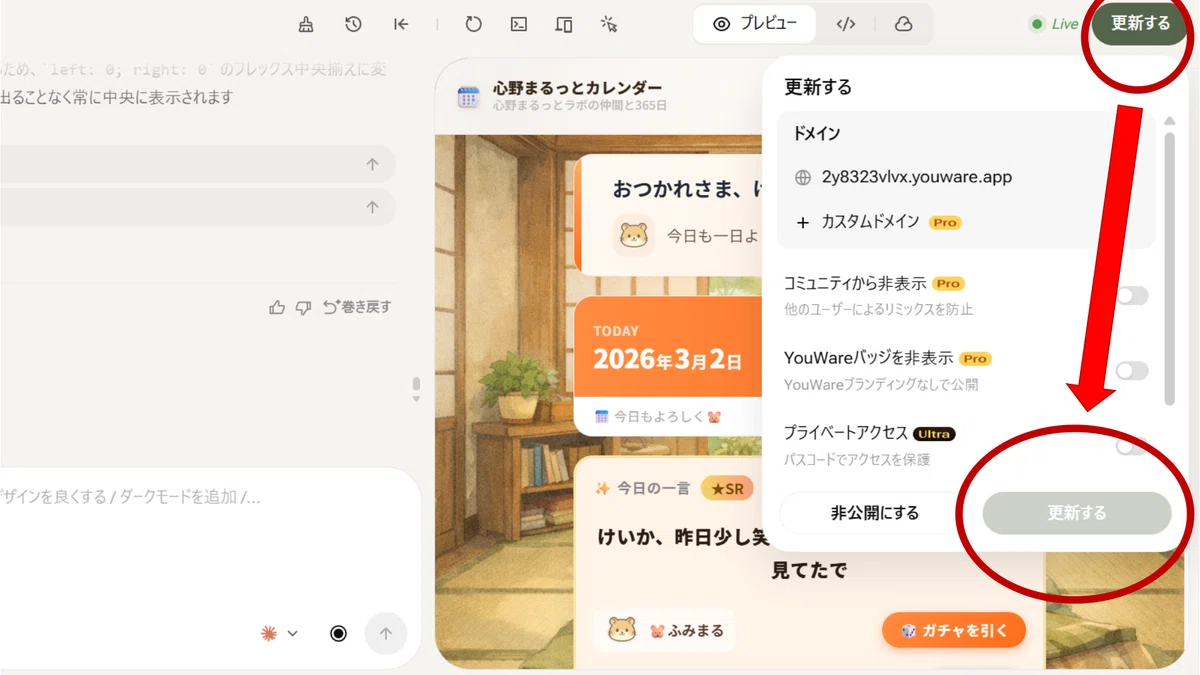Viewport: 1200px width, 675px height.
Task: Click the publish panel scrollbar
Action: tap(1169, 268)
